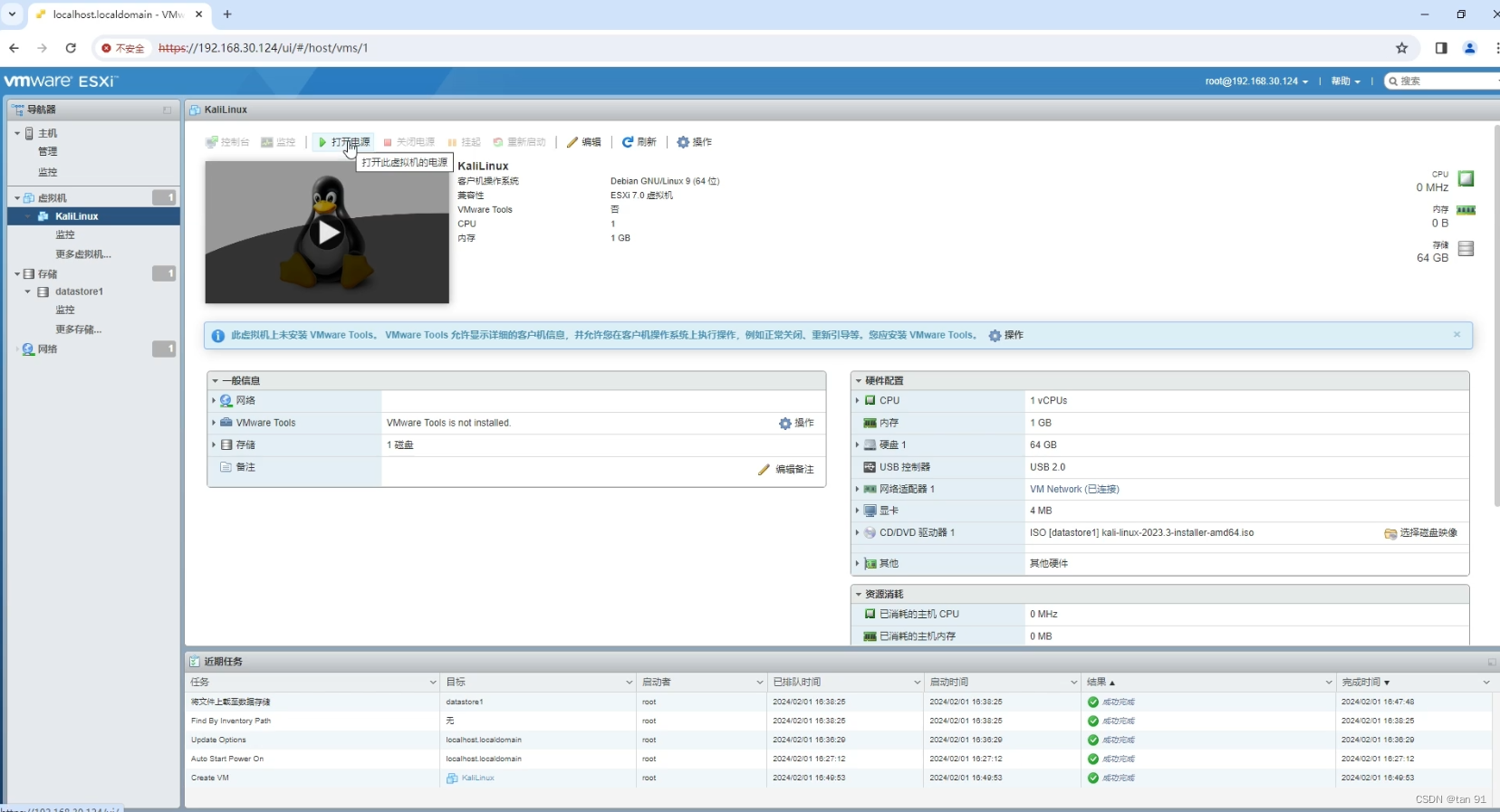Click the 近期任务 panel icon
Image resolution: width=1500 pixels, height=812 pixels.
(194, 662)
